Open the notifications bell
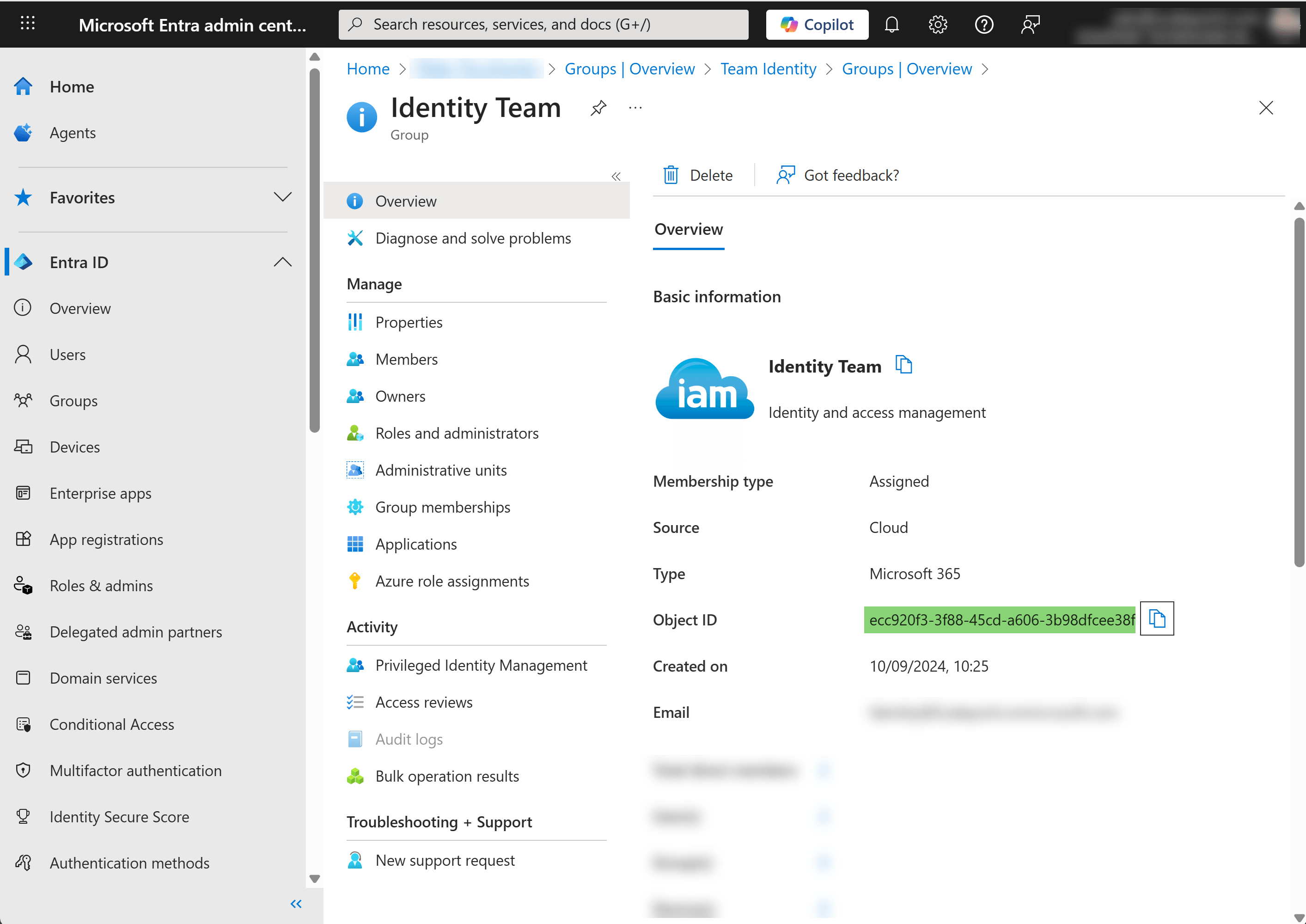Image resolution: width=1306 pixels, height=924 pixels. (x=891, y=24)
